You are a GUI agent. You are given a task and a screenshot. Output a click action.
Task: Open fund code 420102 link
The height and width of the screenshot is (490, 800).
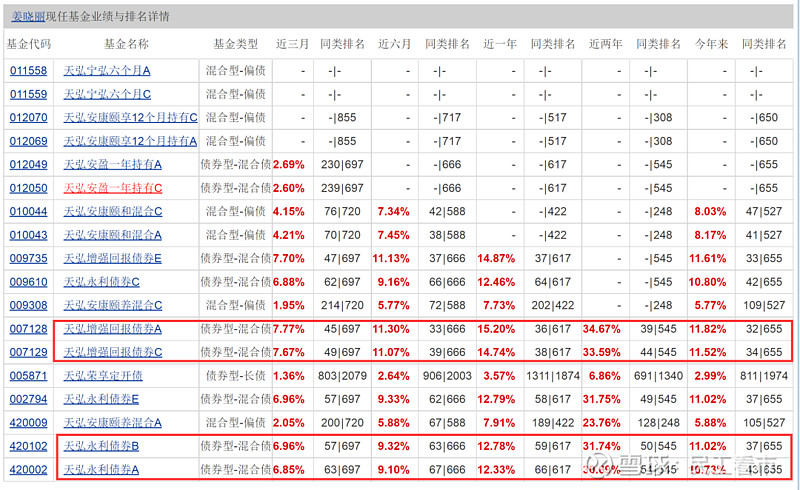coord(29,446)
